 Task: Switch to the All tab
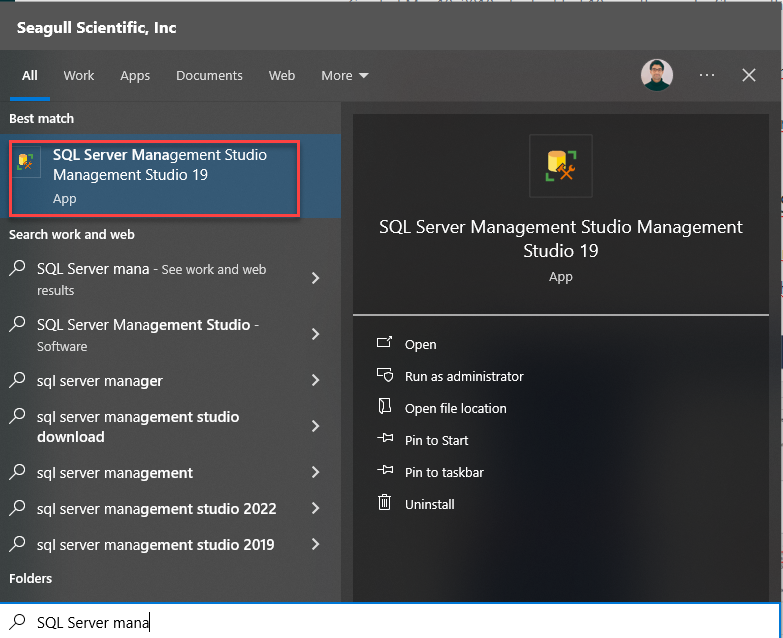(x=29, y=75)
